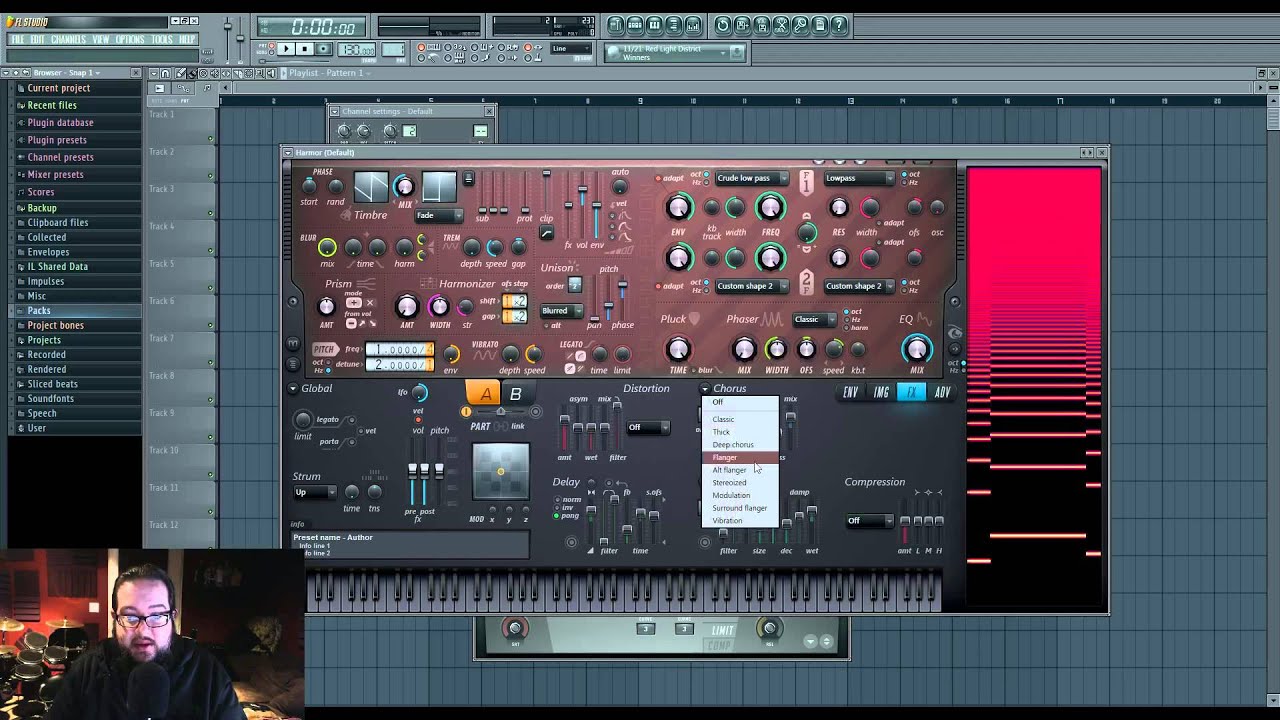Open the help question mark icon
The image size is (1280, 720).
pyautogui.click(x=840, y=25)
